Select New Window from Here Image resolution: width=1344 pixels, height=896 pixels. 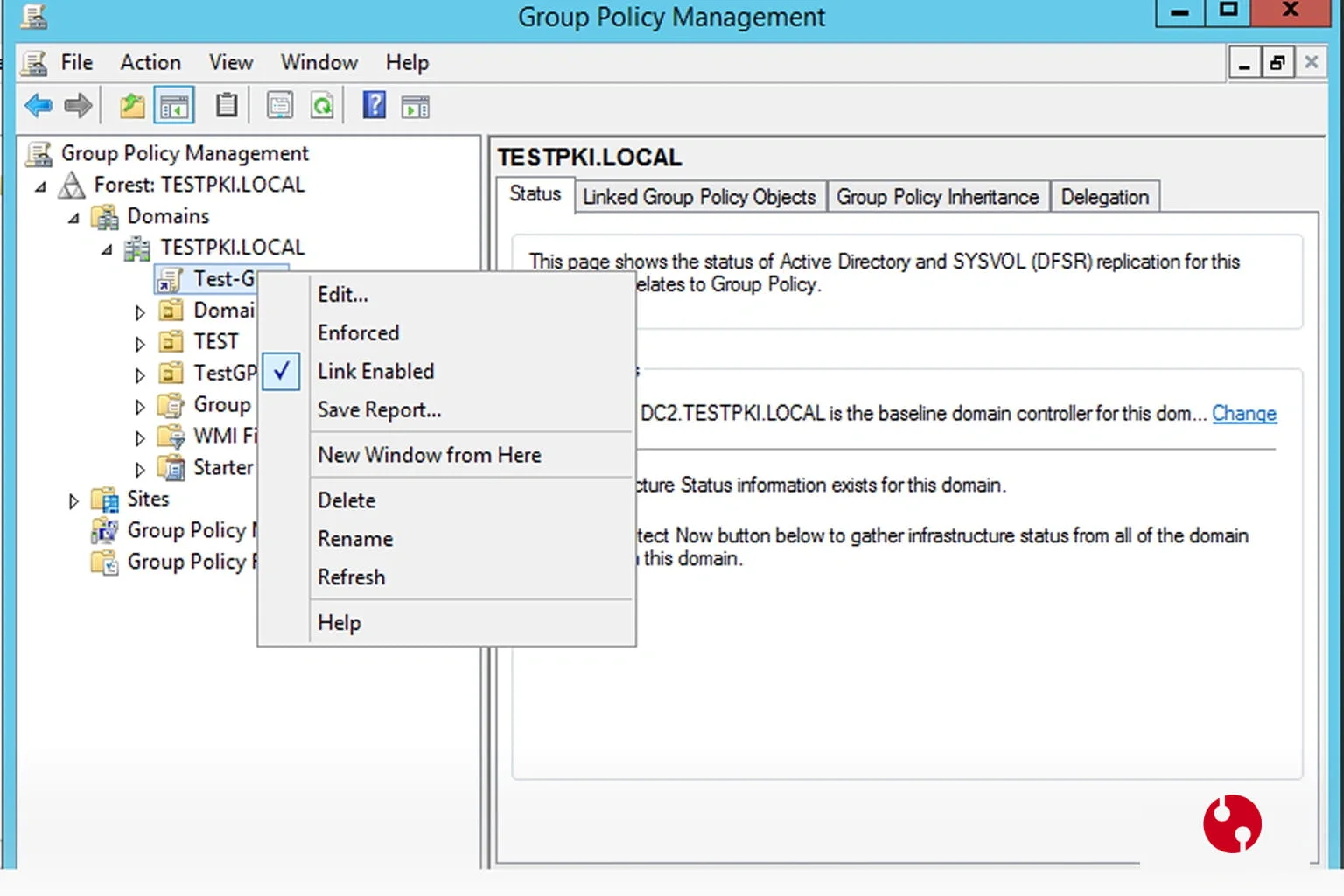point(445,455)
